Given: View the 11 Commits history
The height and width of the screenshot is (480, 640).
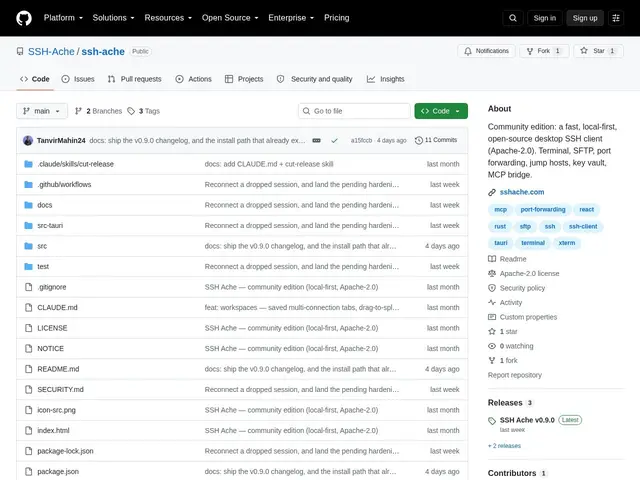Looking at the screenshot, I should (x=436, y=140).
